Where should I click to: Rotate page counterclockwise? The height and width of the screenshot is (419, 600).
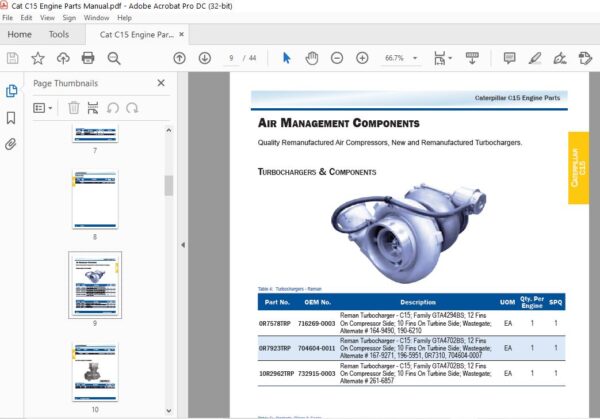coord(112,108)
